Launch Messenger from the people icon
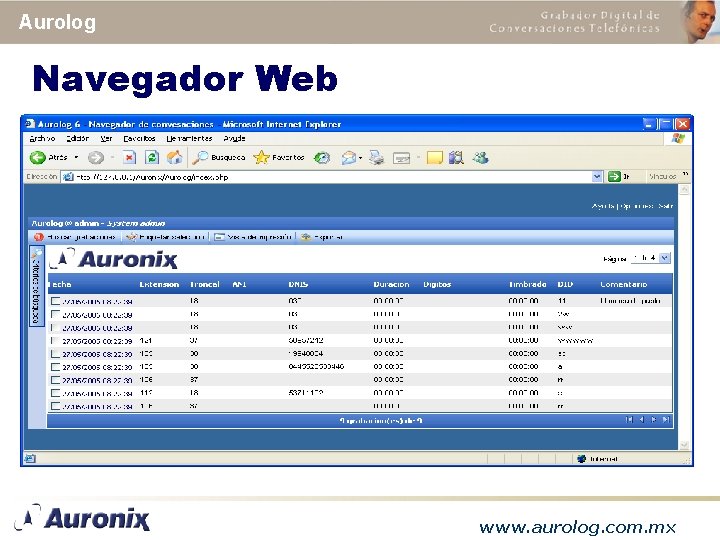 [x=480, y=158]
